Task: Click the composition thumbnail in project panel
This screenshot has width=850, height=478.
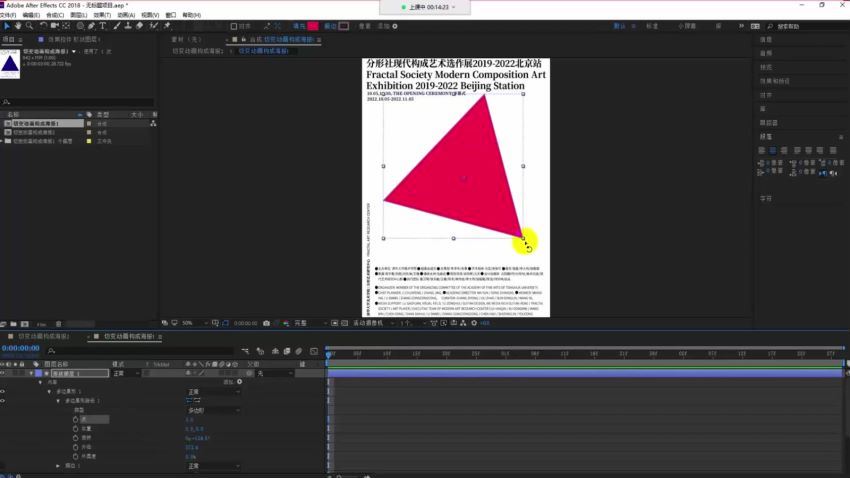Action: click(10, 64)
